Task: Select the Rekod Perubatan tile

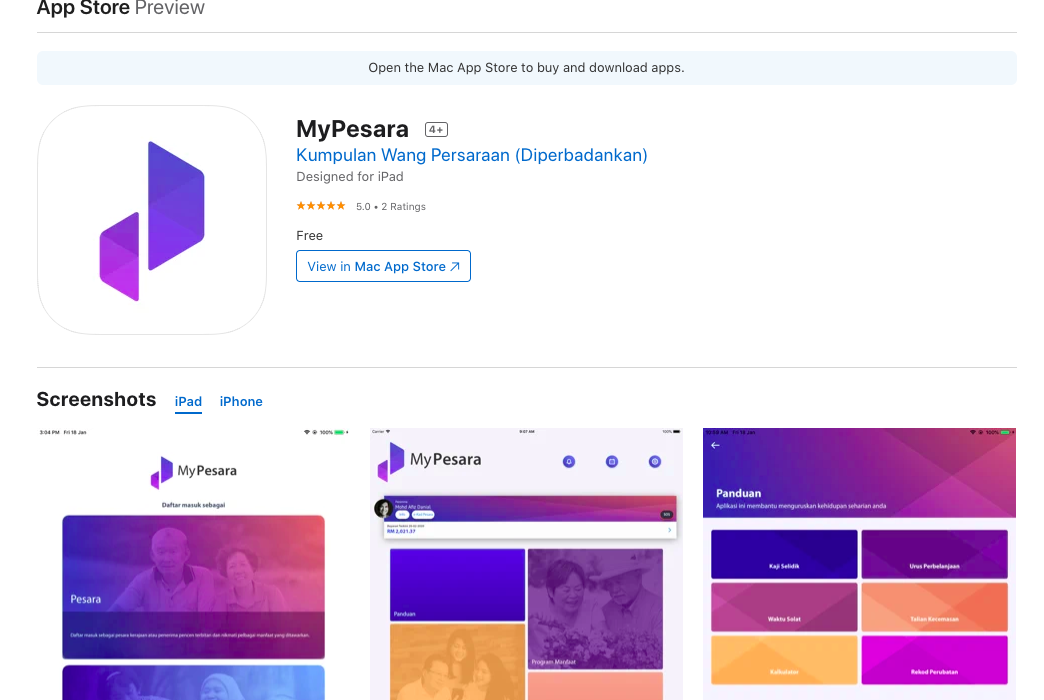Action: (935, 660)
